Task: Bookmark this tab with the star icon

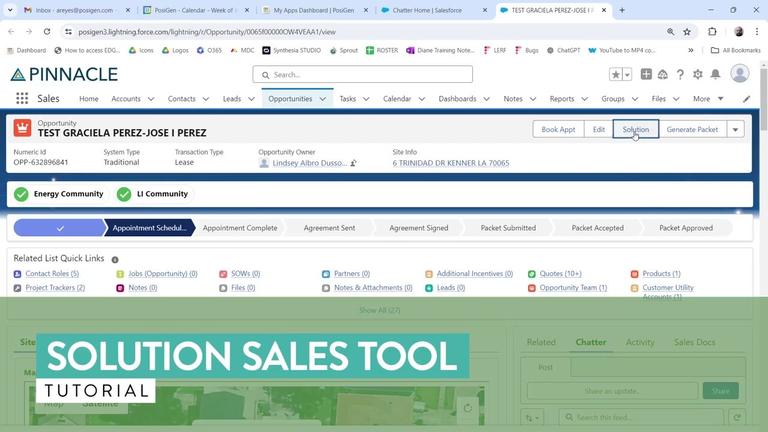Action: (687, 32)
